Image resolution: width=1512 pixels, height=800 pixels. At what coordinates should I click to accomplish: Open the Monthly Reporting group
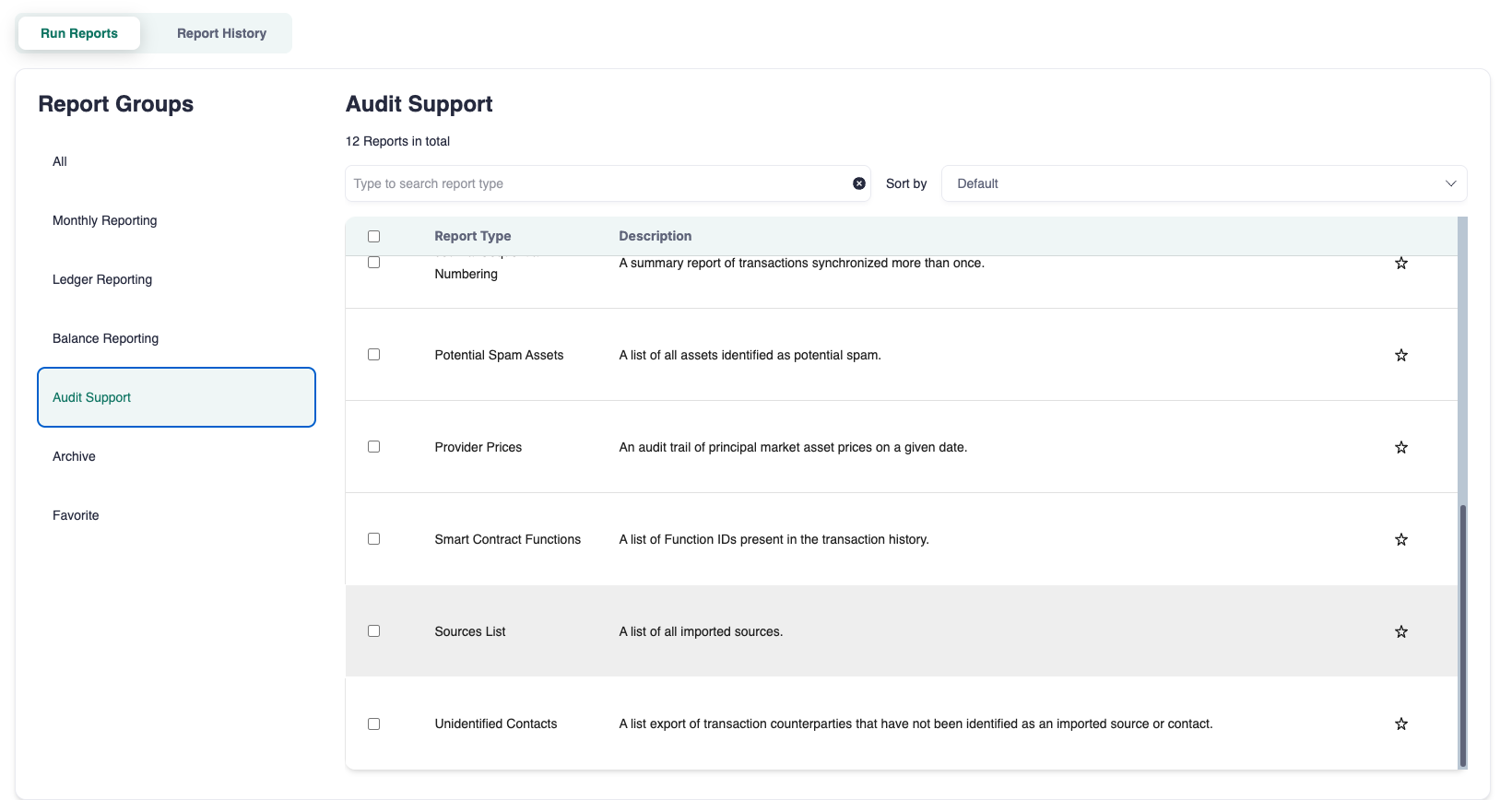coord(104,220)
